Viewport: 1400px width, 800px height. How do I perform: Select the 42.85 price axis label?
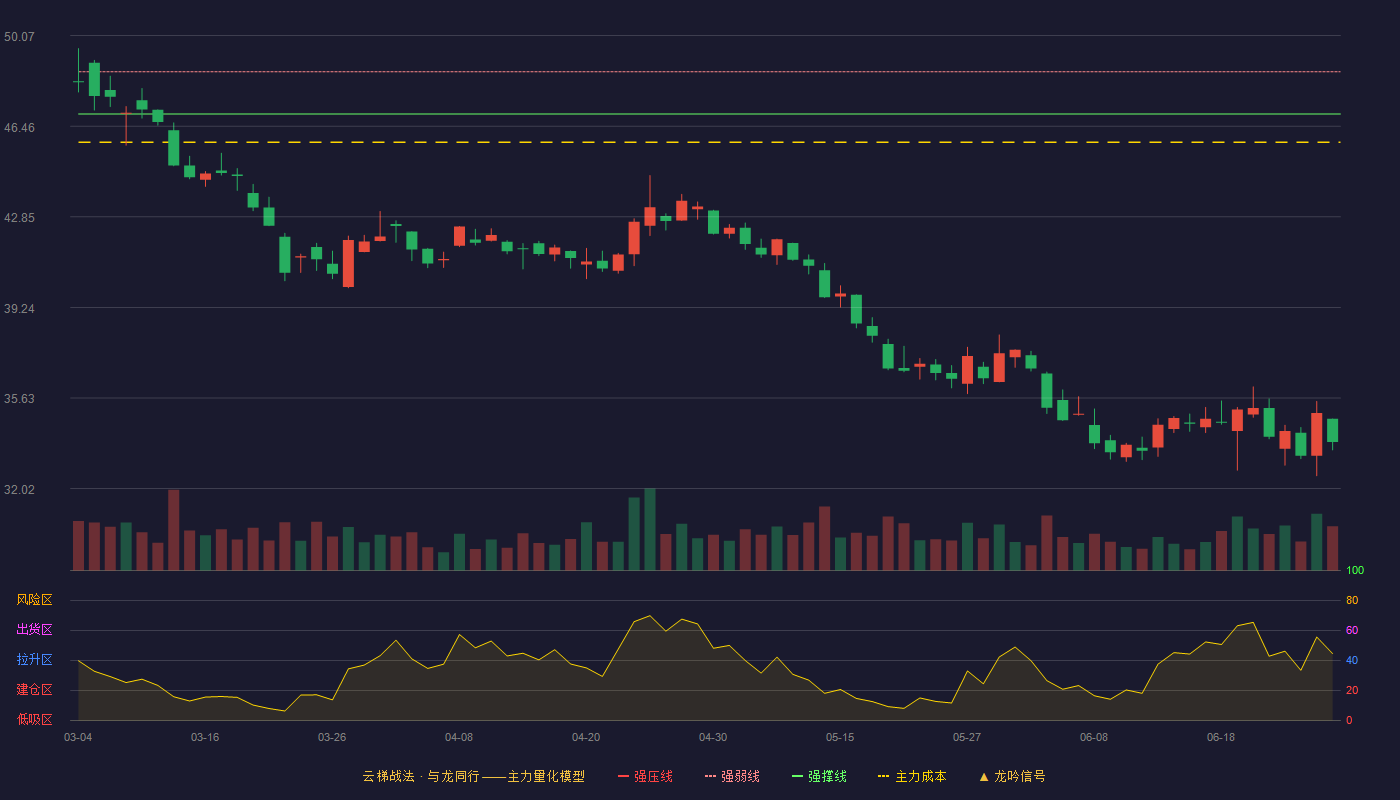pyautogui.click(x=19, y=218)
